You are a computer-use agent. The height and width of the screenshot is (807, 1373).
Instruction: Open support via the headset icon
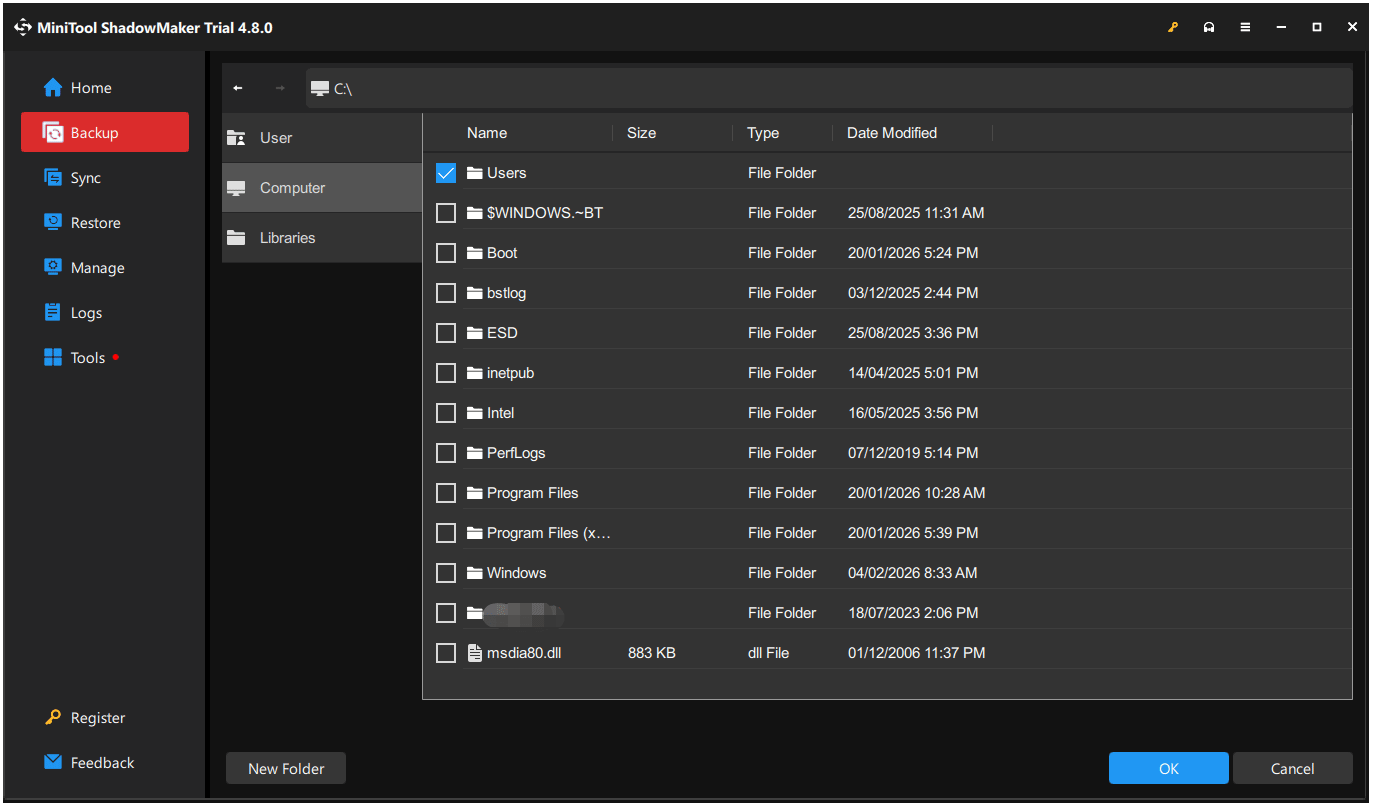click(x=1208, y=27)
